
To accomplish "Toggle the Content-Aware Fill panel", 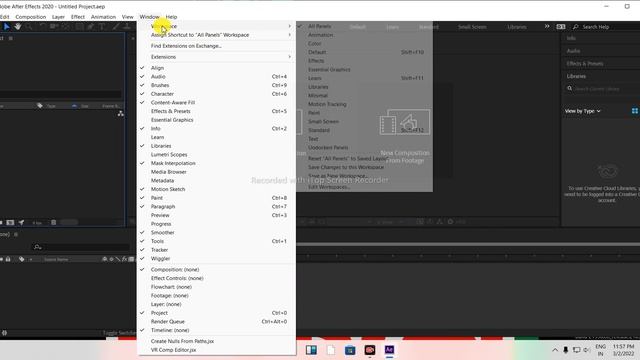I will coord(216,102).
